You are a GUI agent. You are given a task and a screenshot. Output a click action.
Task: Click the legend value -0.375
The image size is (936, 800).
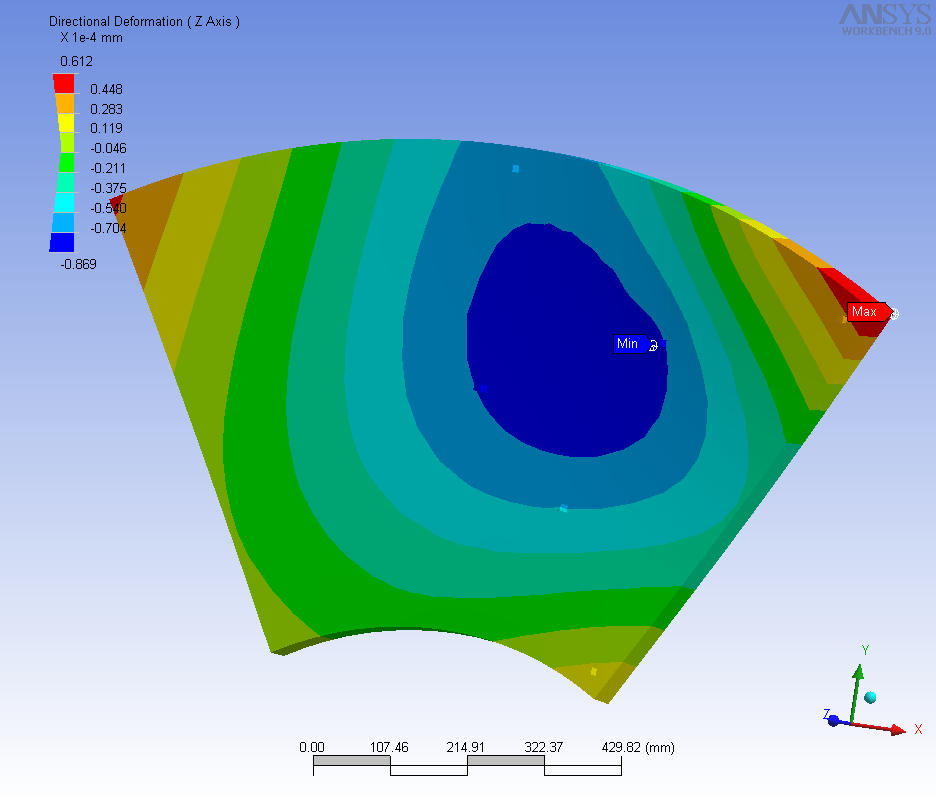click(x=108, y=189)
